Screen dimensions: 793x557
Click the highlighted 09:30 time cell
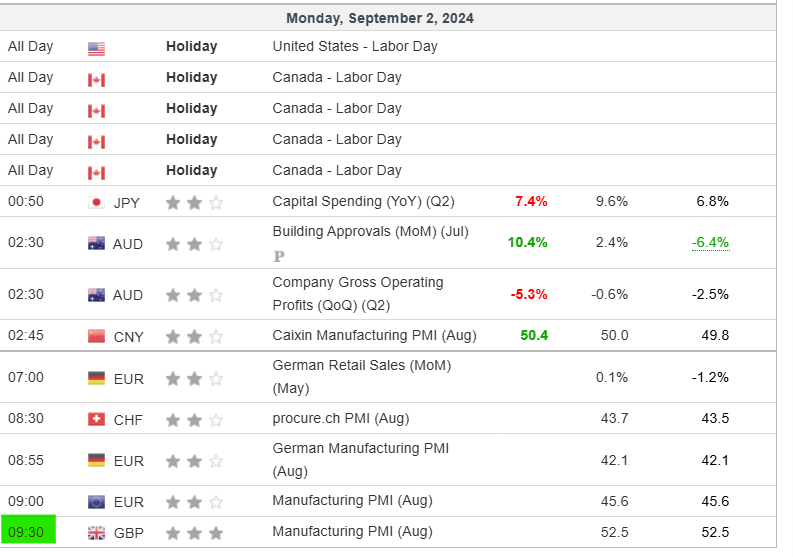tap(27, 532)
